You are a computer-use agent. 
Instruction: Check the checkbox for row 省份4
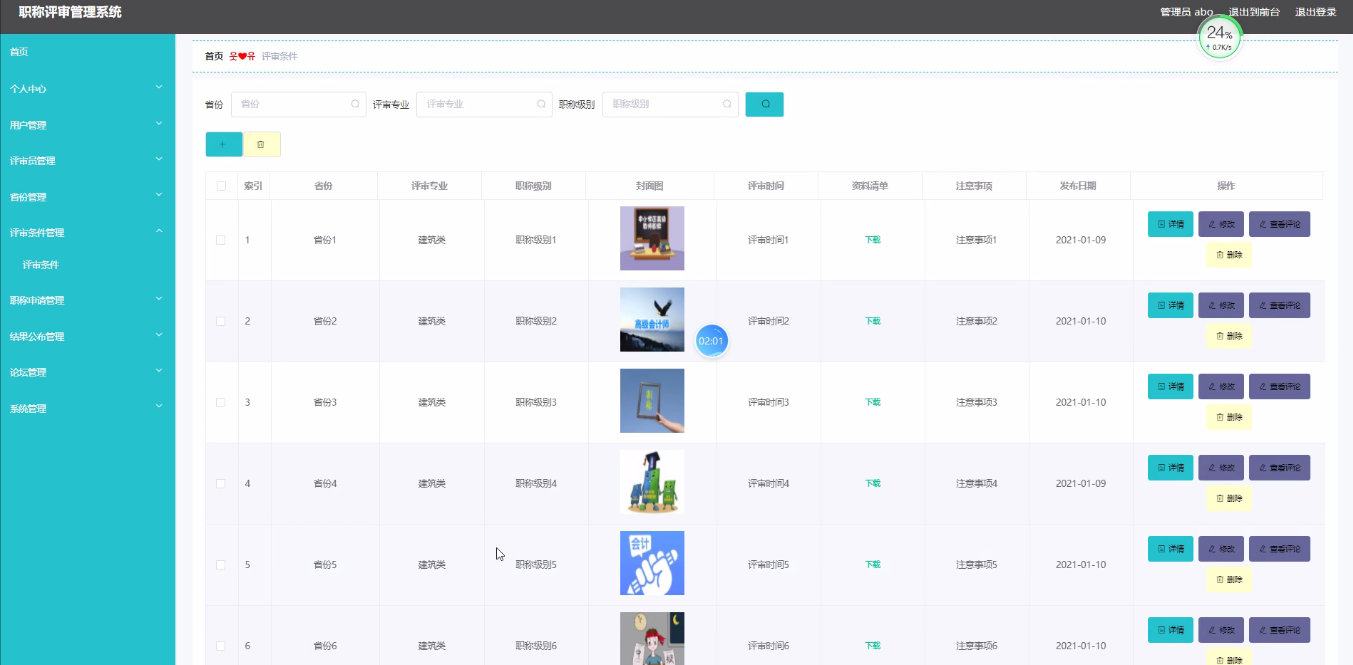[x=221, y=483]
